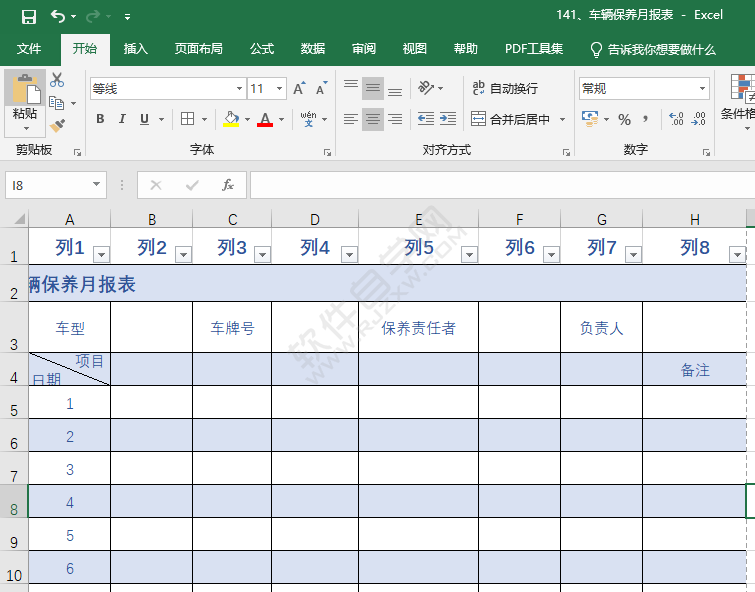Screen dimensions: 755x592
Task: Open the alignment settings dialog launcher
Action: [x=566, y=153]
